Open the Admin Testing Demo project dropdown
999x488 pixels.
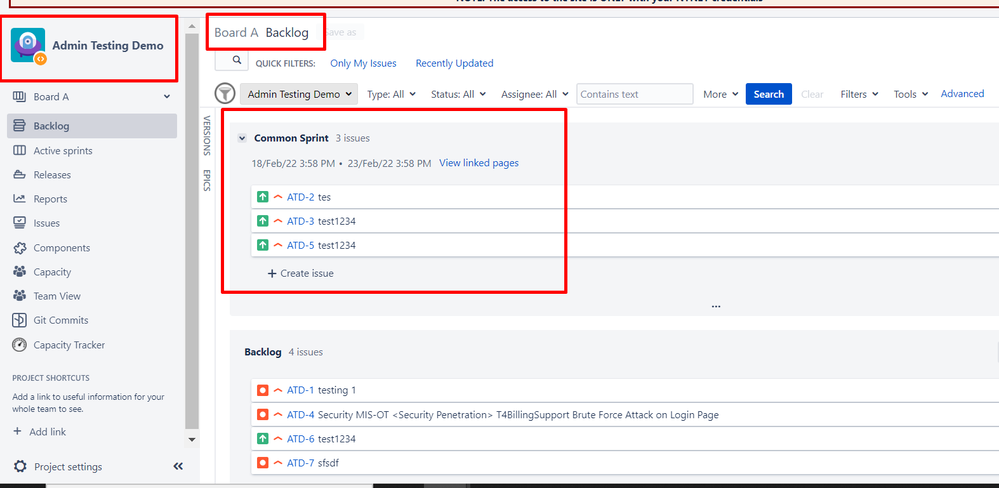[x=299, y=94]
